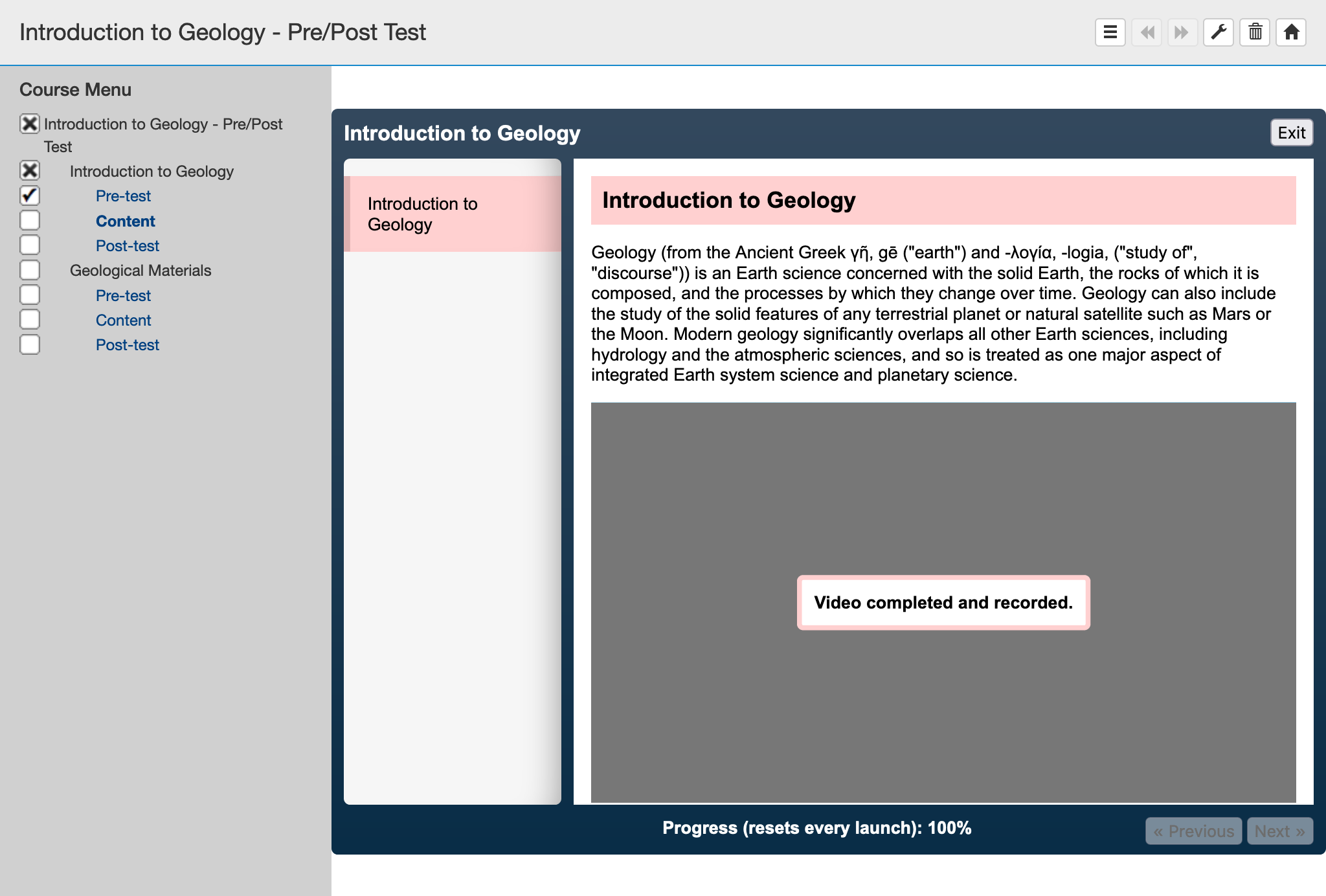Viewport: 1326px width, 896px height.
Task: Click the « Previous button
Action: pyautogui.click(x=1193, y=831)
